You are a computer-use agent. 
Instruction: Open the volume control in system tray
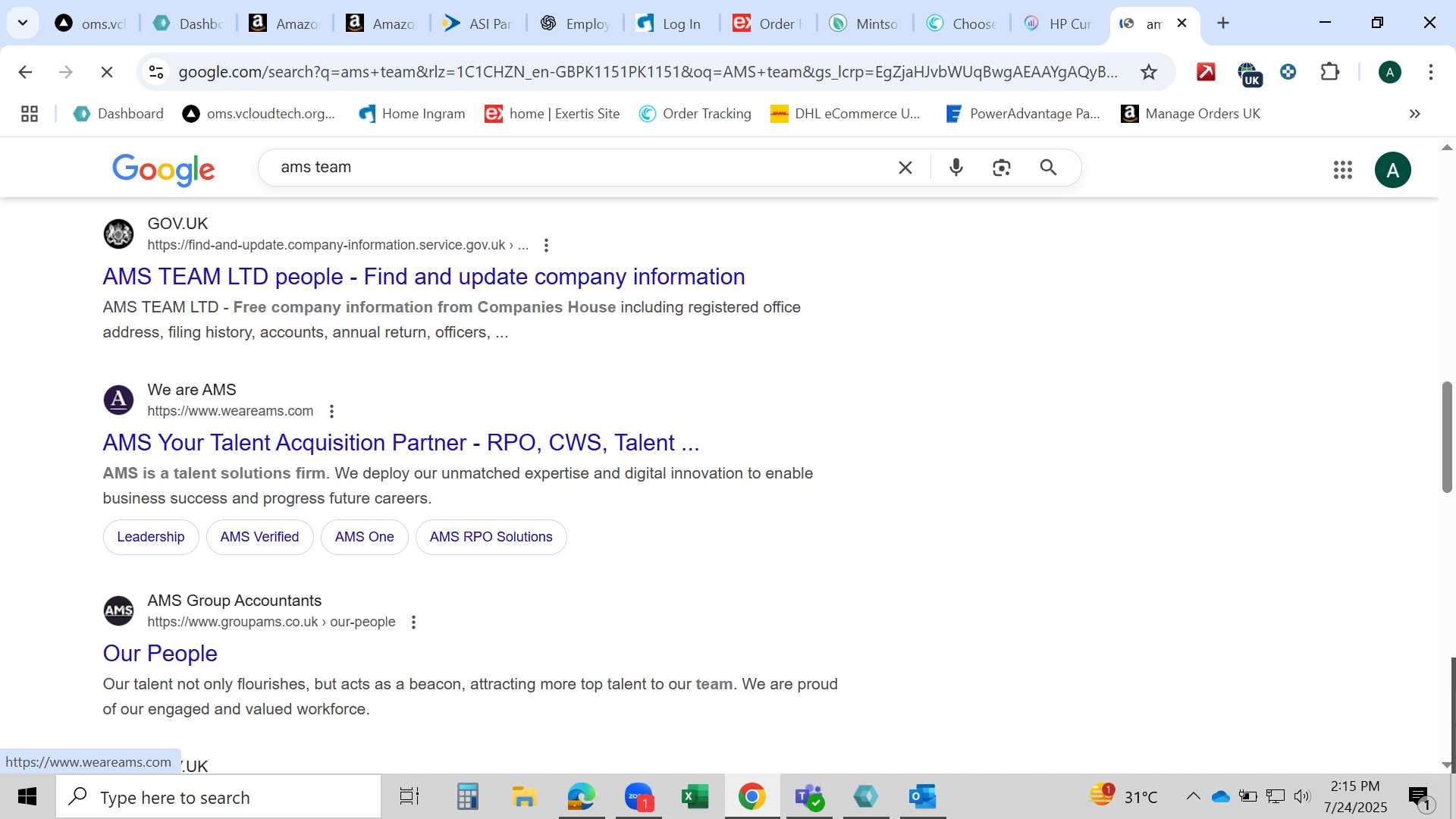click(1302, 796)
